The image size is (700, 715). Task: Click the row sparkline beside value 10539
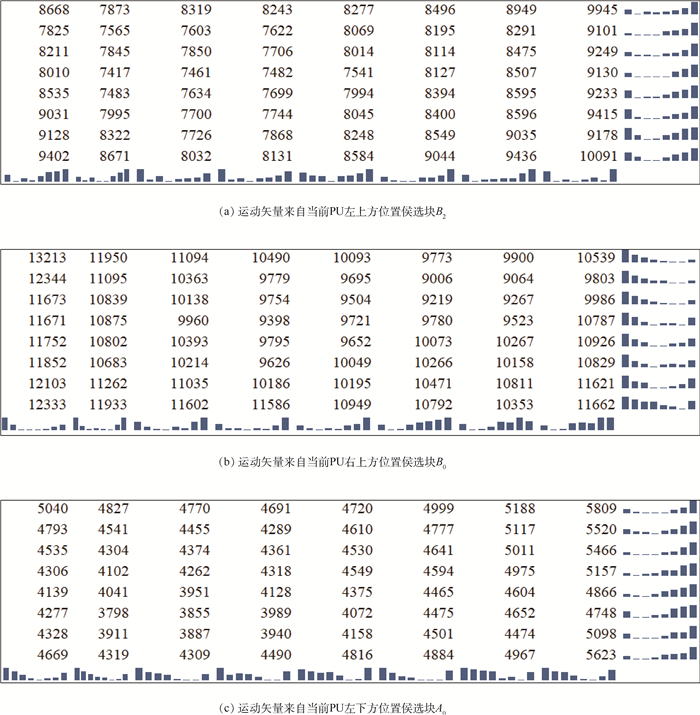pyautogui.click(x=660, y=257)
